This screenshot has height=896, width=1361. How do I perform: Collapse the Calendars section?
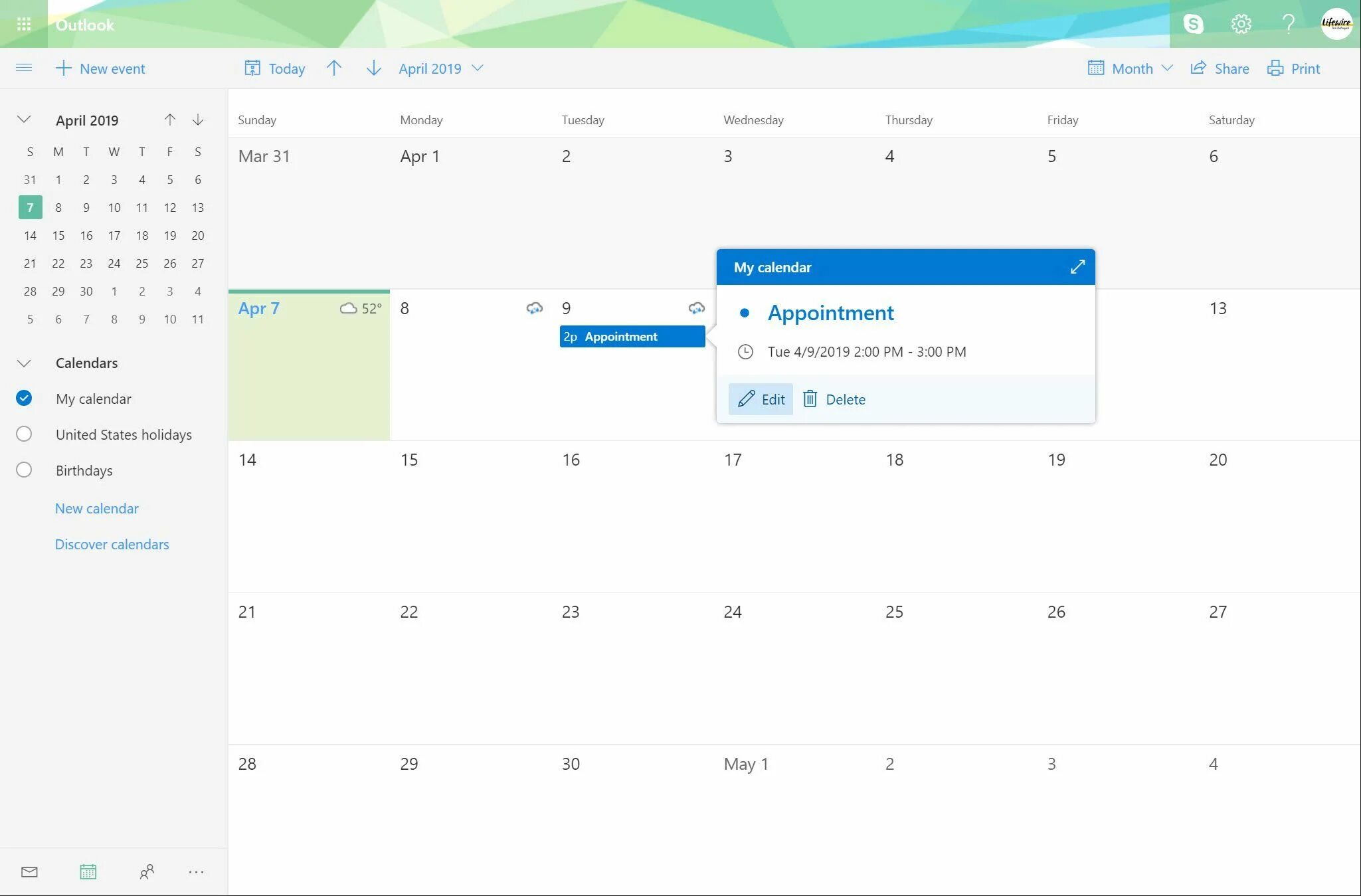24,363
